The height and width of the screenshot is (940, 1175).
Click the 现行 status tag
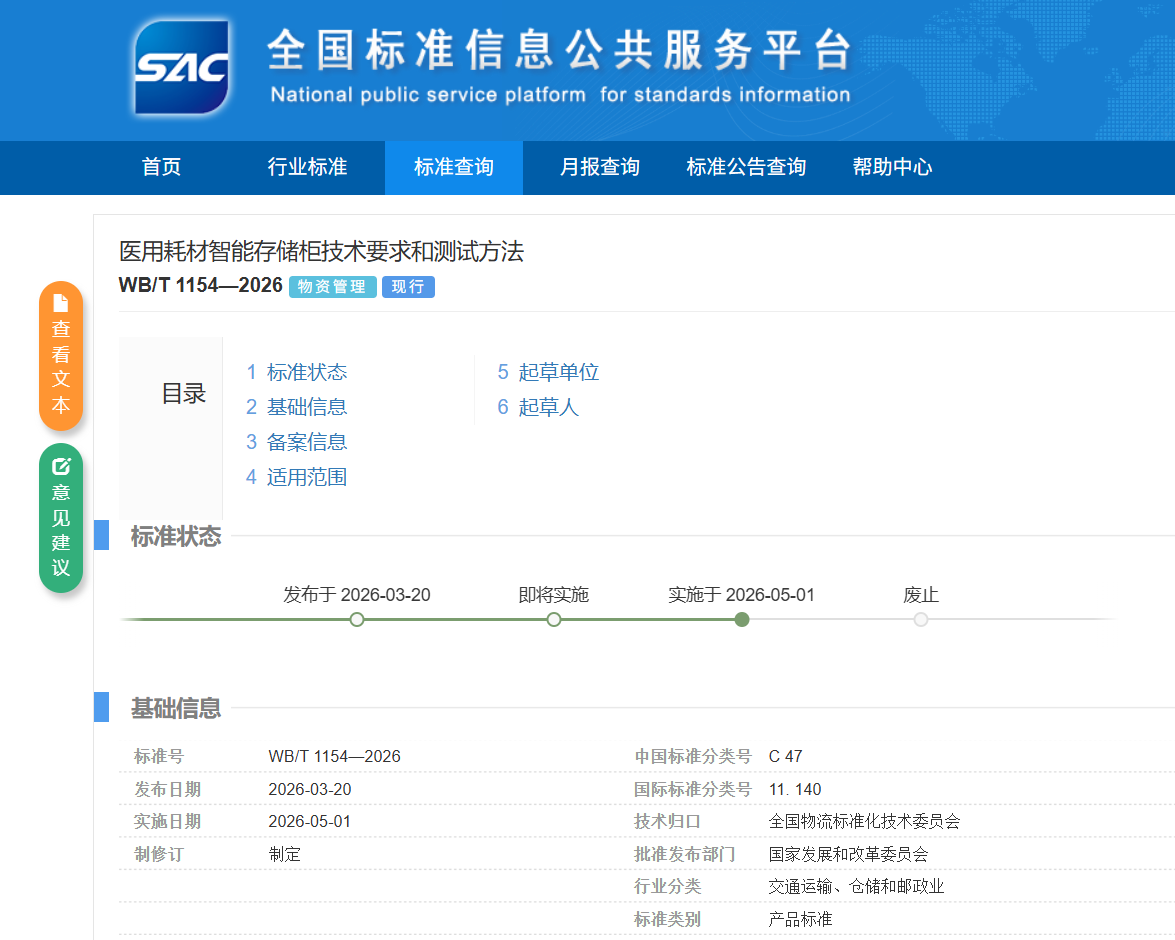(408, 287)
